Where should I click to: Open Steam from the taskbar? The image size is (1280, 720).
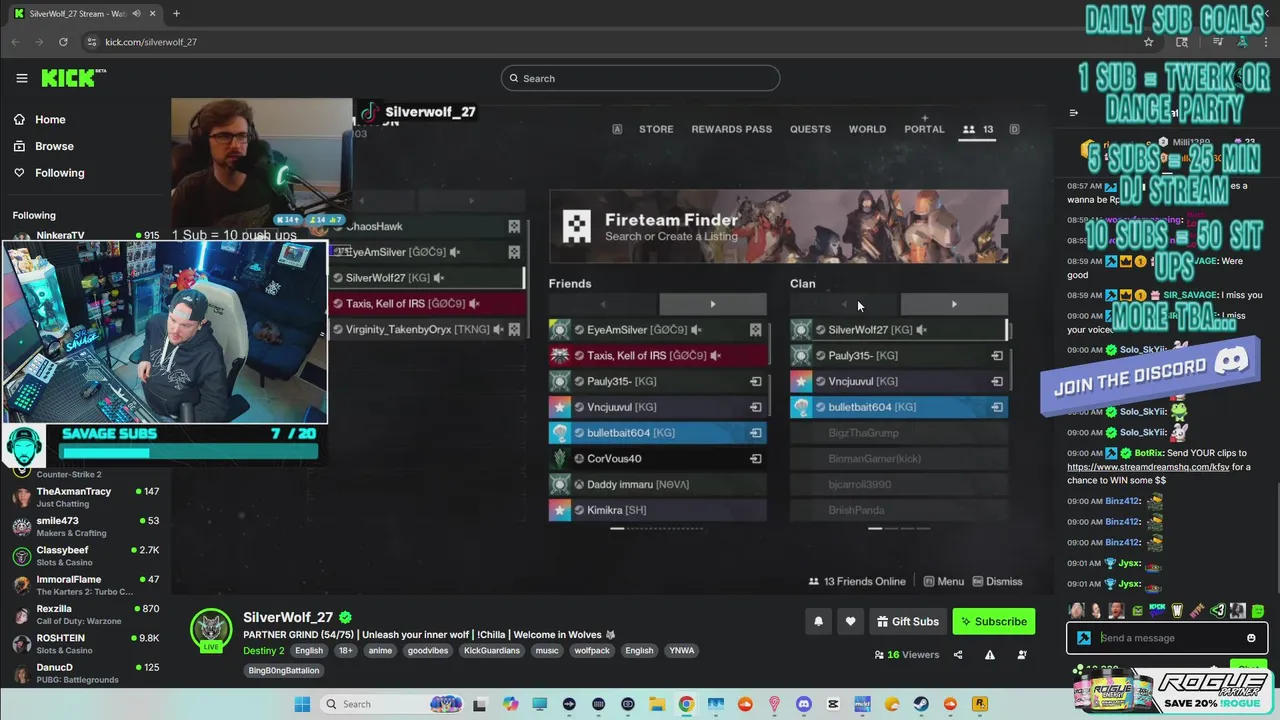click(920, 704)
